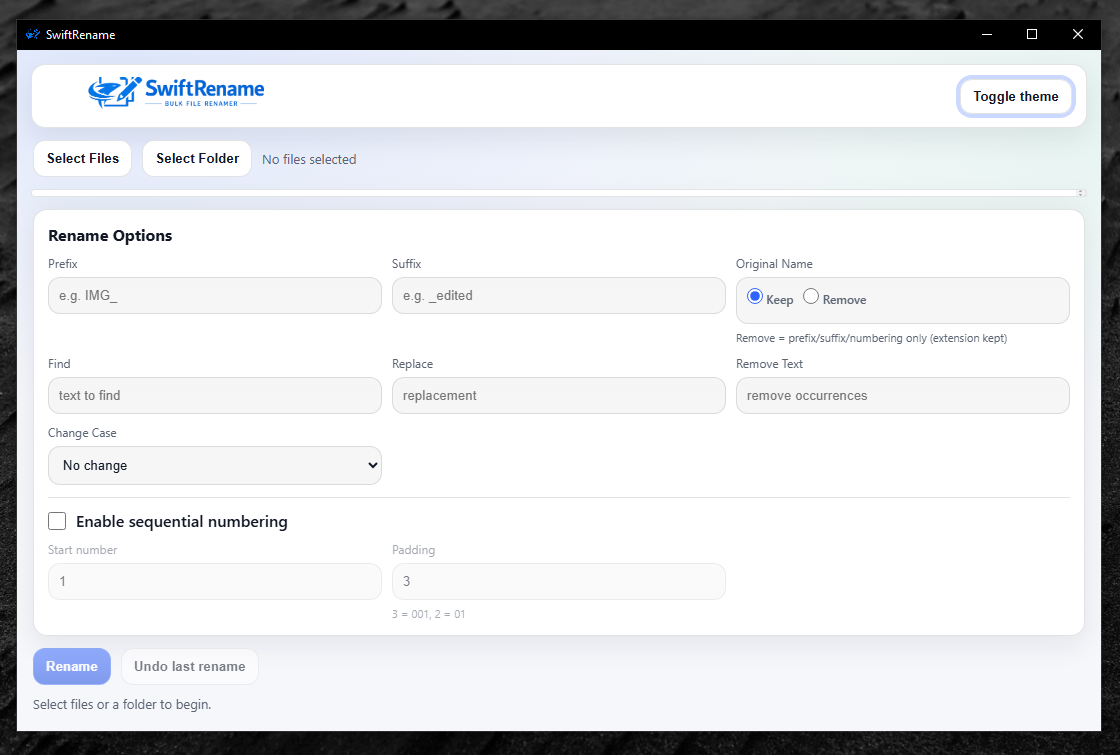Click the Replace input box
The image size is (1120, 755).
click(558, 395)
